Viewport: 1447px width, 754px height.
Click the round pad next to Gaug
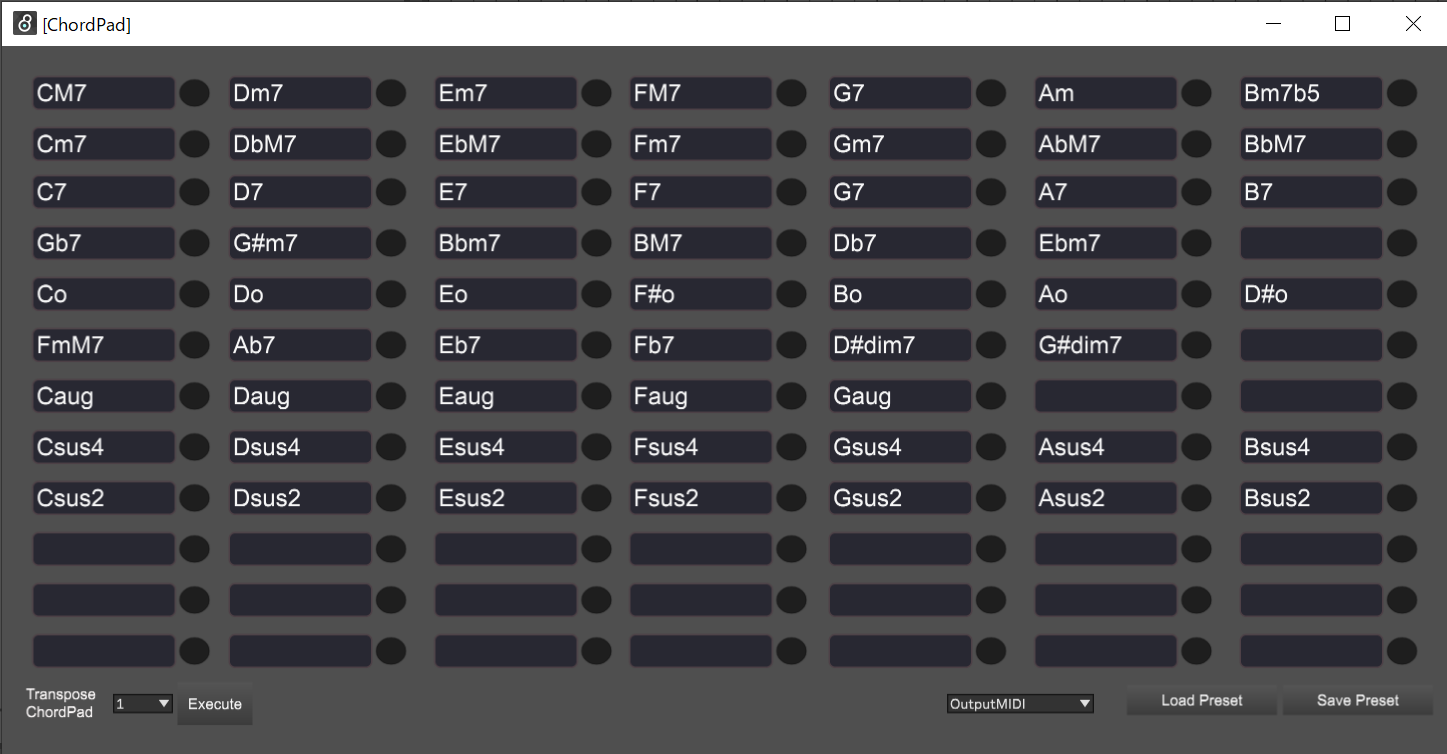pos(991,396)
